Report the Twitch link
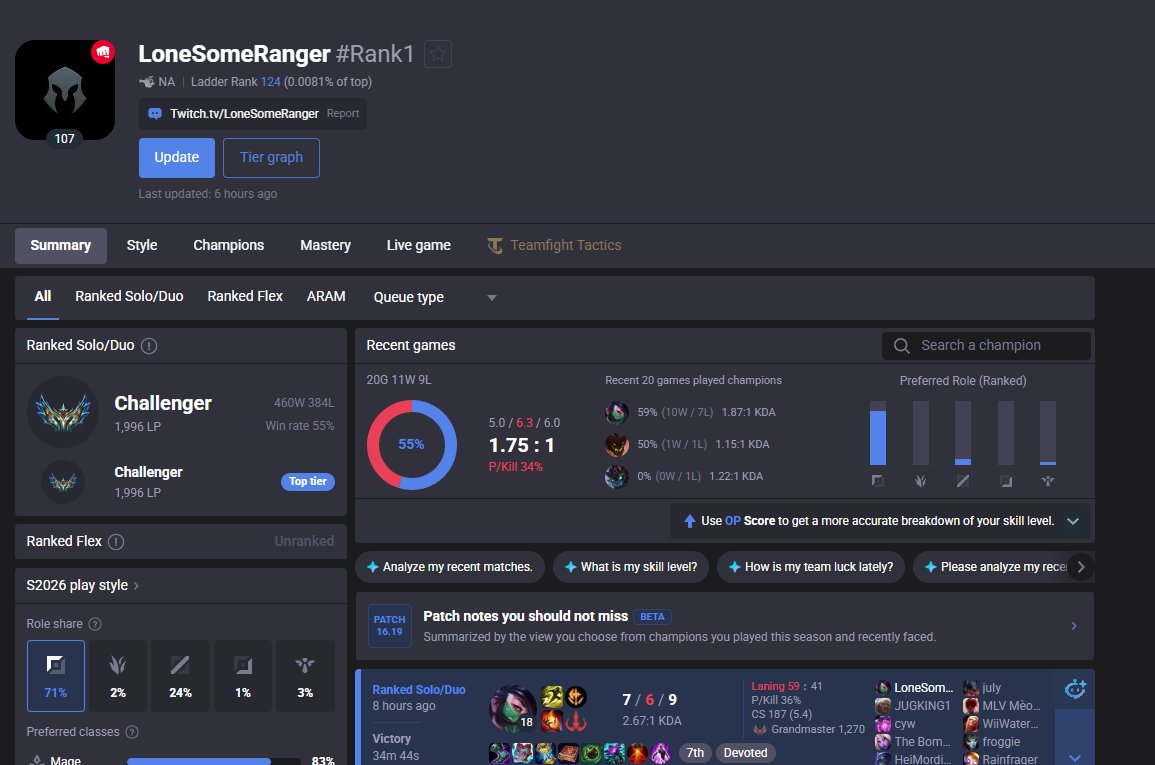This screenshot has height=765, width=1155. tap(343, 113)
